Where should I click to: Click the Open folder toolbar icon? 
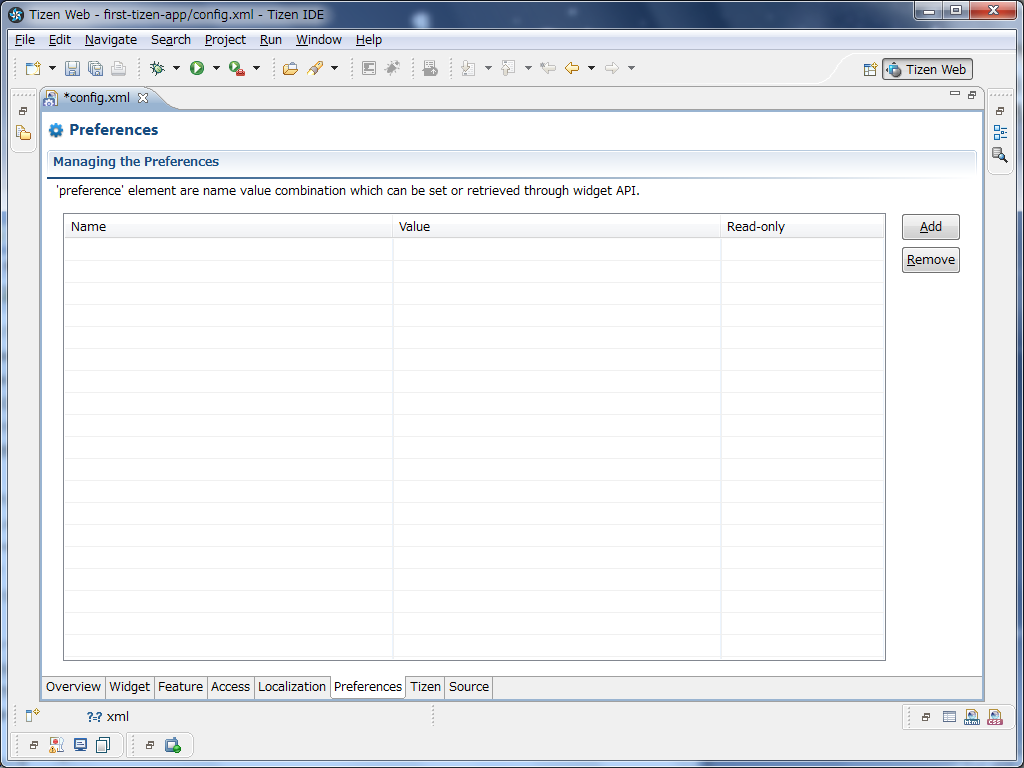coord(291,68)
